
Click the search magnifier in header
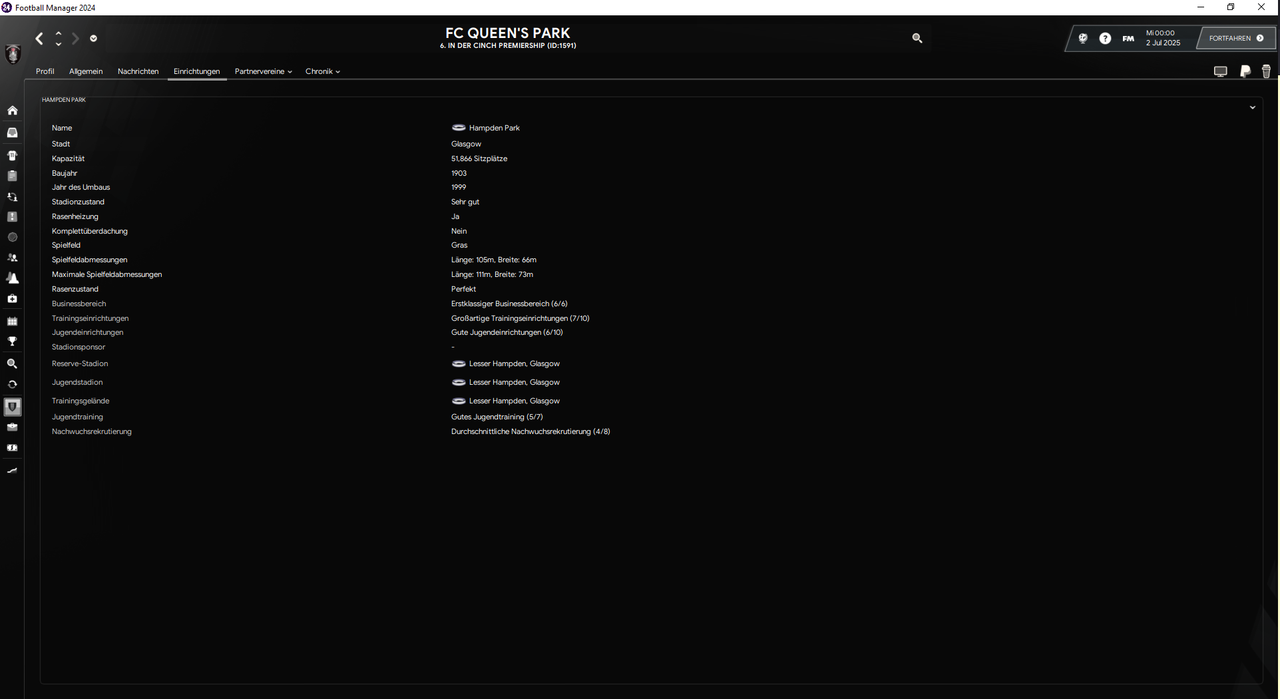point(917,38)
